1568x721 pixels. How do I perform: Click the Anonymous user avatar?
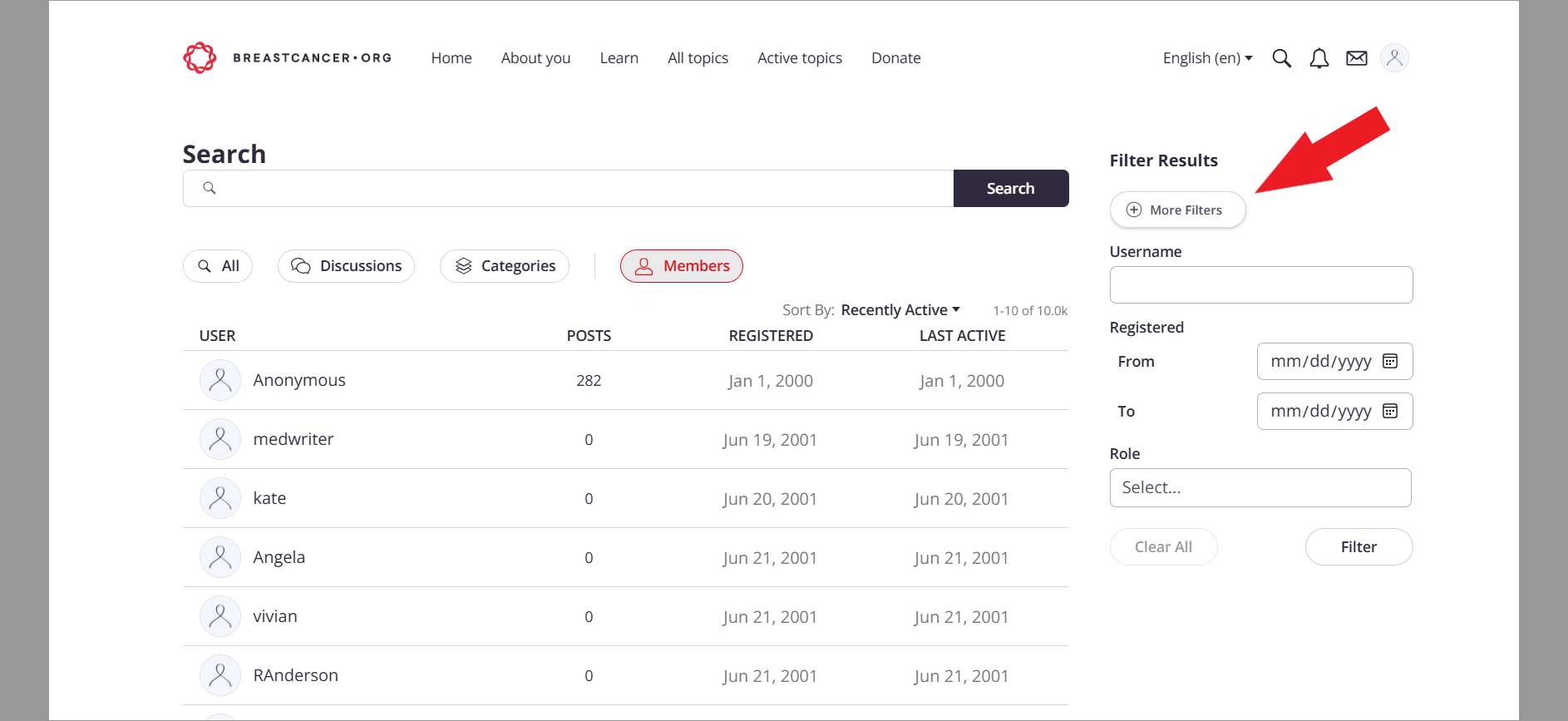(x=220, y=380)
